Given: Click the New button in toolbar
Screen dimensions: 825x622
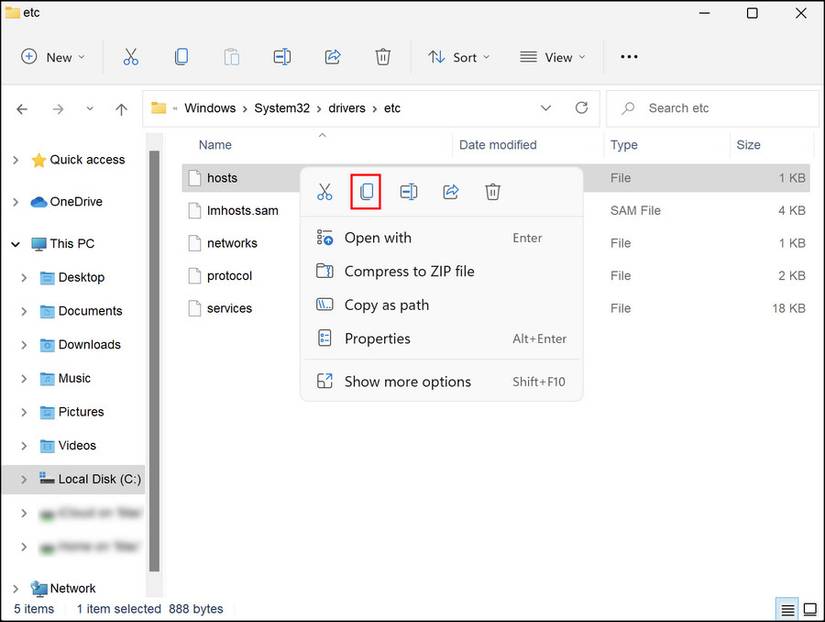Looking at the screenshot, I should coord(54,57).
